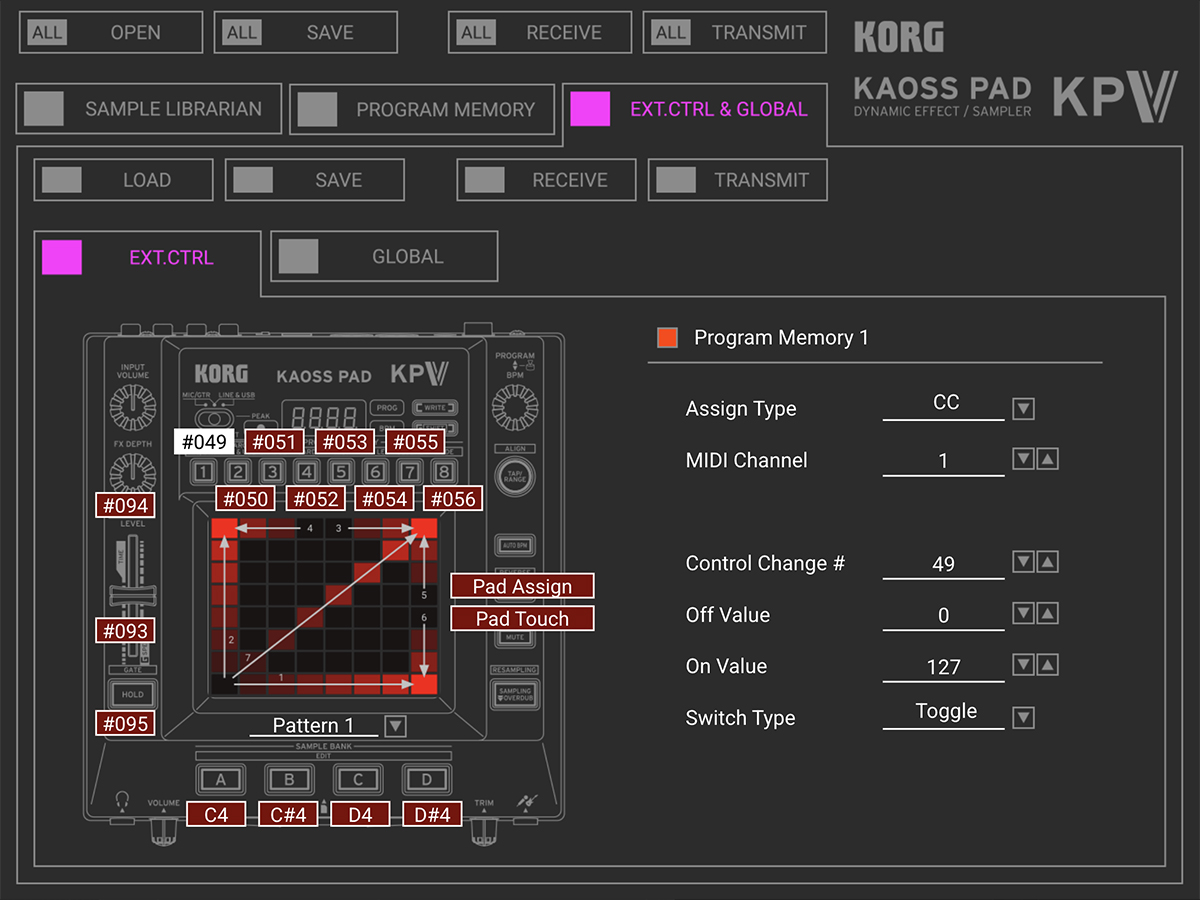Select sample bank A on the device
This screenshot has width=1200, height=900.
tap(220, 779)
